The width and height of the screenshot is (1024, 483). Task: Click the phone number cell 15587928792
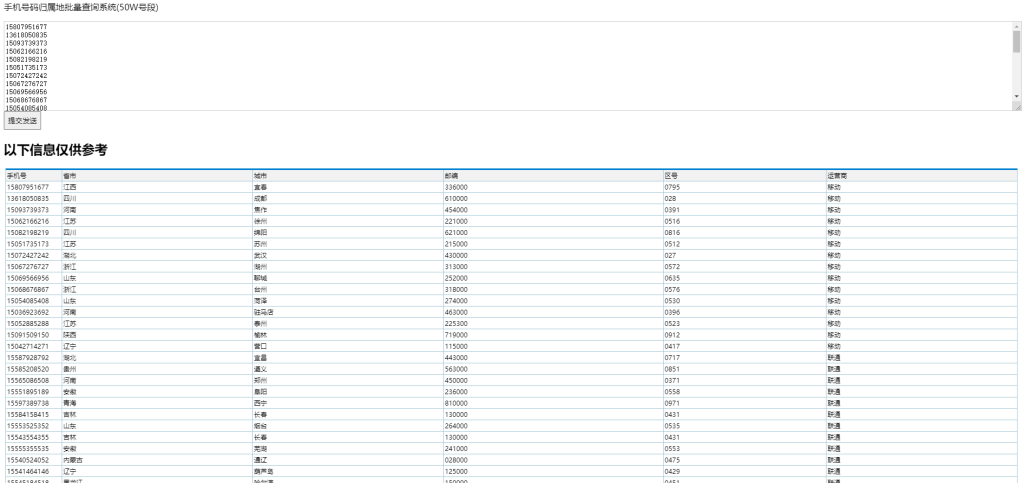pos(28,358)
